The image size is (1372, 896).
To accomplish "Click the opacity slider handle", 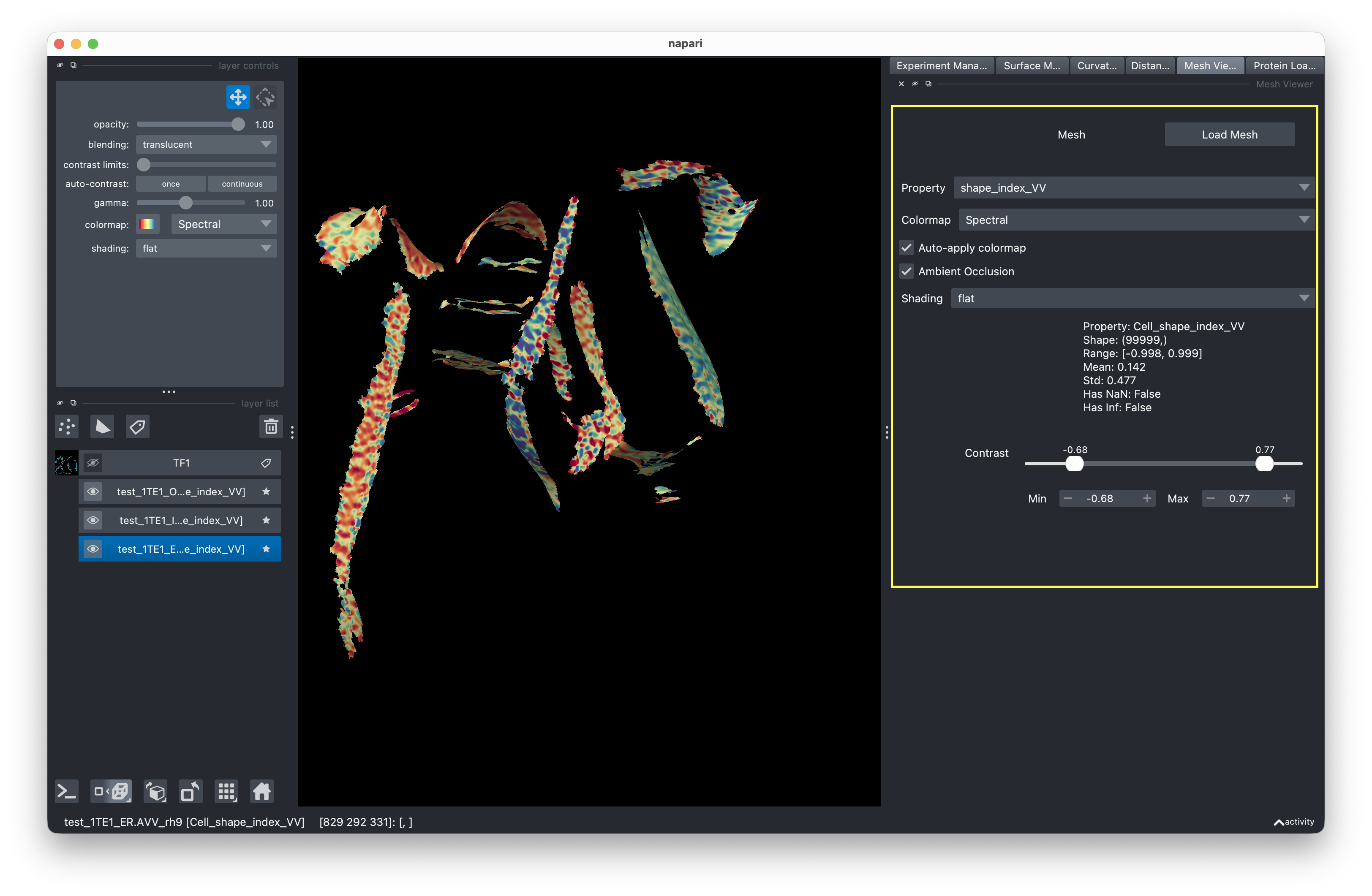I will pyautogui.click(x=237, y=125).
